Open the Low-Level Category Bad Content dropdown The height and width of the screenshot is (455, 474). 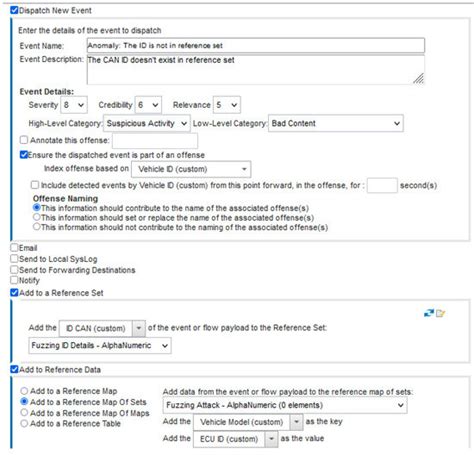coord(336,123)
